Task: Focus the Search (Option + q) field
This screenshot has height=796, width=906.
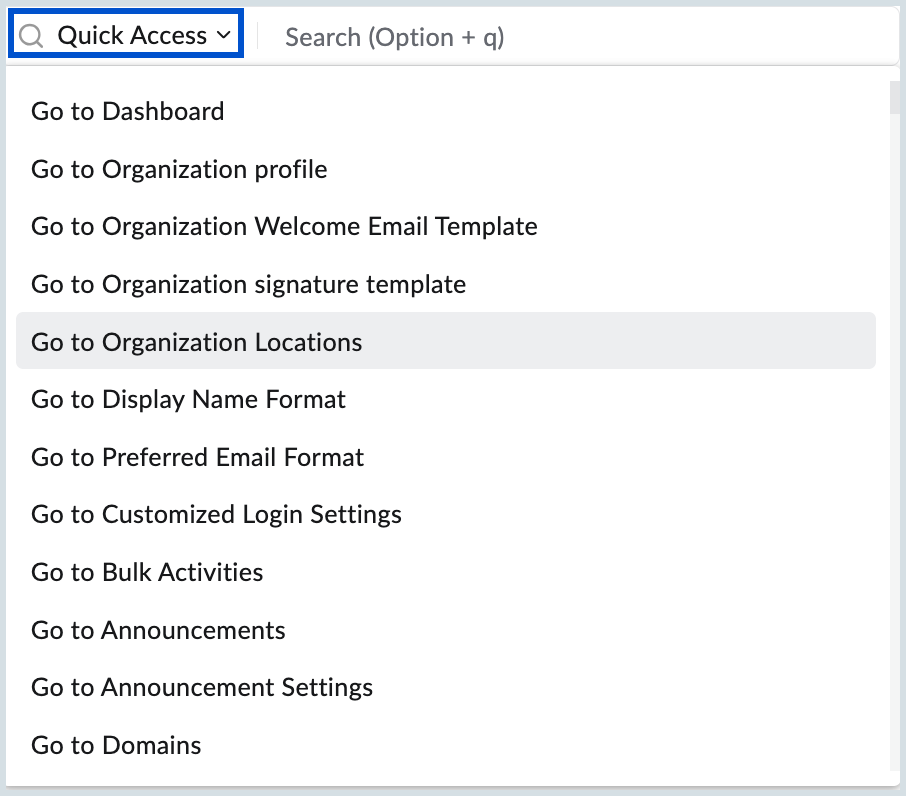Action: pos(395,37)
